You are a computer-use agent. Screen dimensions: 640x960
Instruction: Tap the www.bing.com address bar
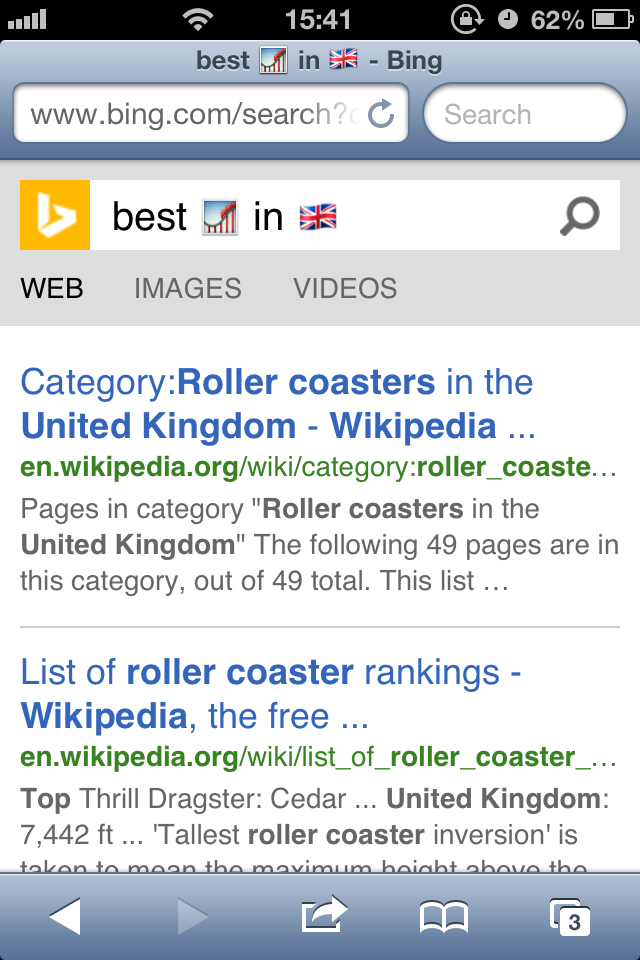click(x=195, y=115)
